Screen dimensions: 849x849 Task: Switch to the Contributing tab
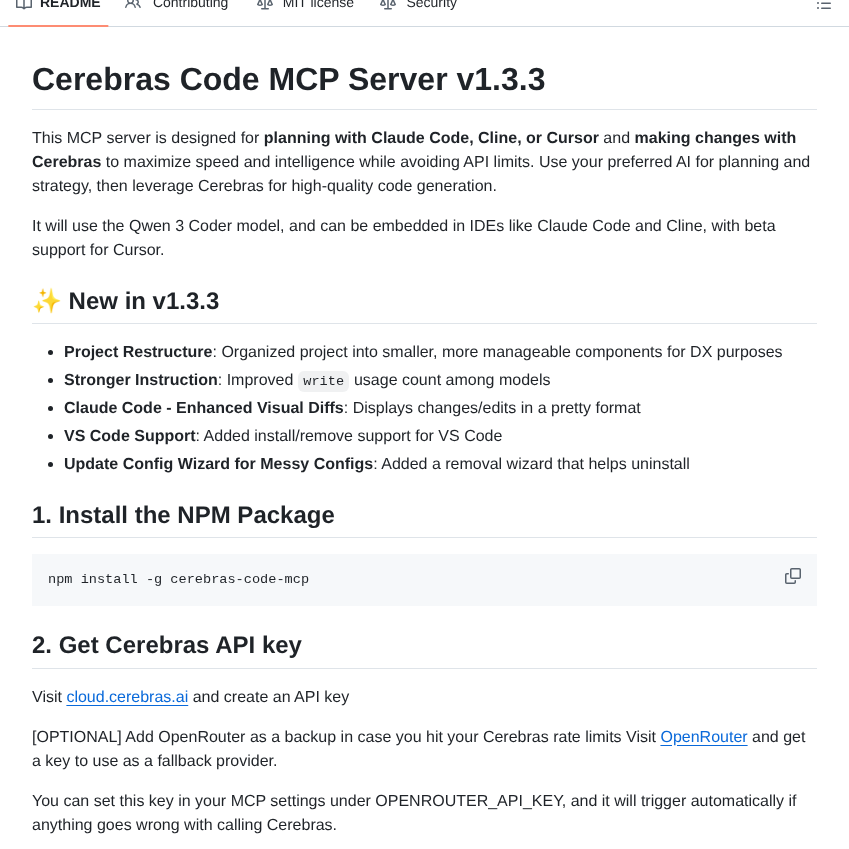coord(189,4)
